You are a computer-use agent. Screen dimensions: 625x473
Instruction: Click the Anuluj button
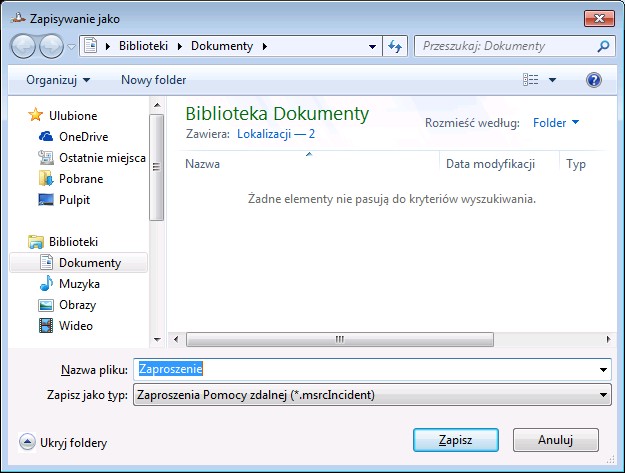coord(555,440)
